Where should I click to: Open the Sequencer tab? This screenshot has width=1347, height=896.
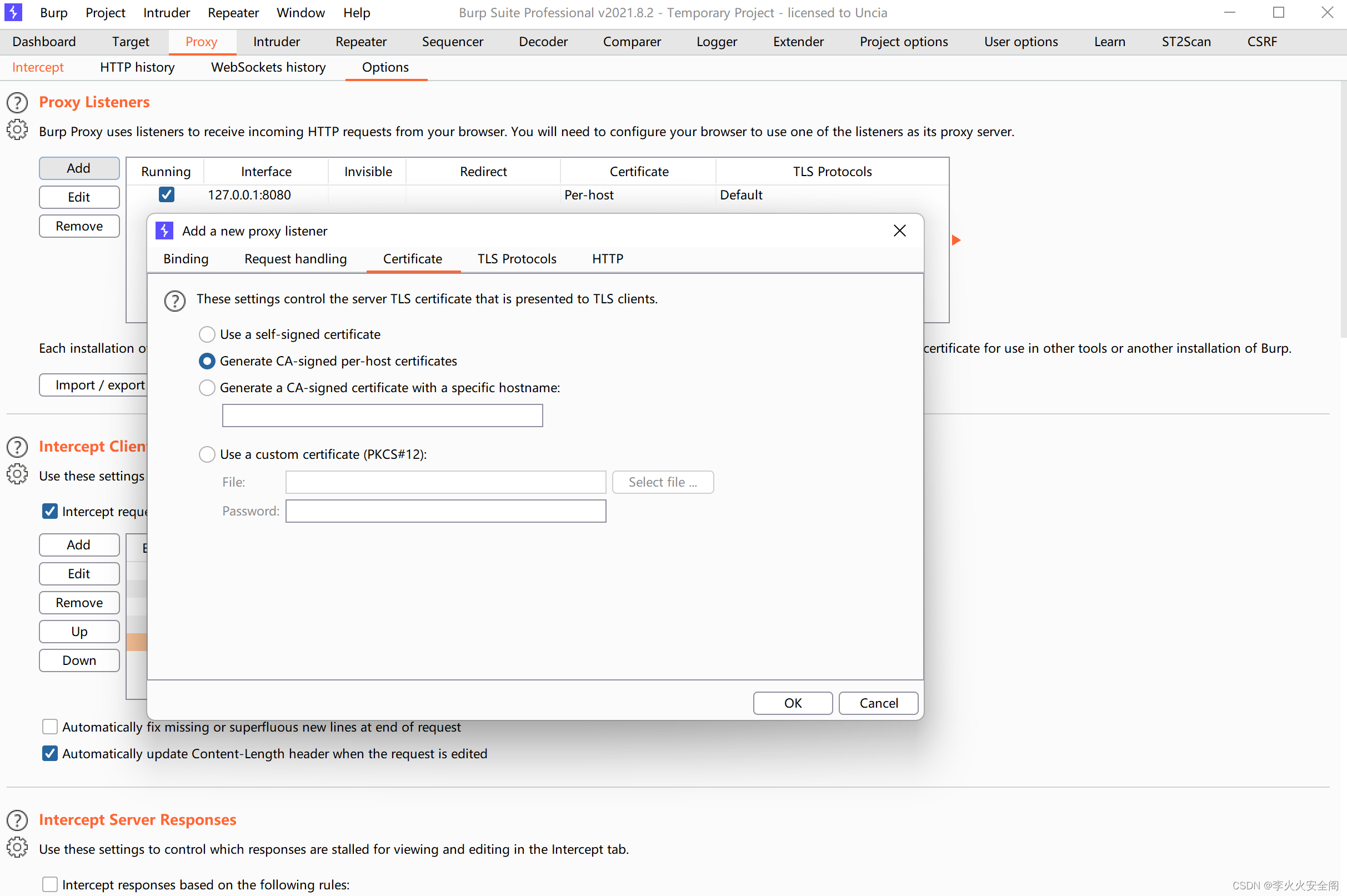point(453,42)
